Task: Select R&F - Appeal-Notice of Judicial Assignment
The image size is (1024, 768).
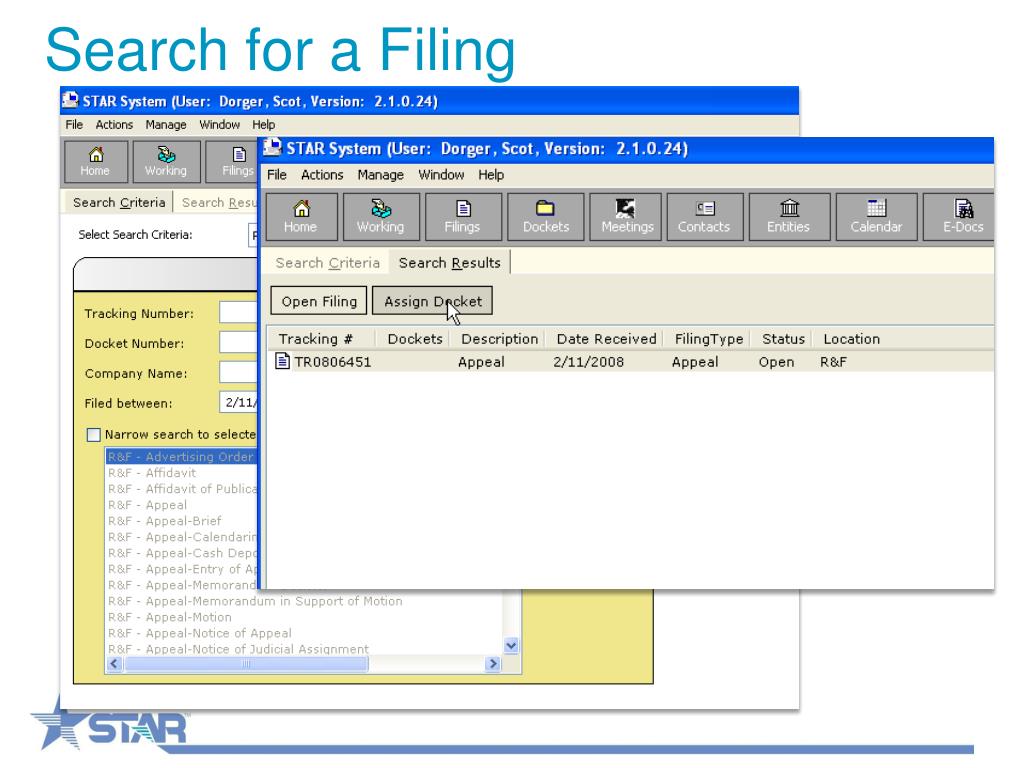Action: click(238, 649)
